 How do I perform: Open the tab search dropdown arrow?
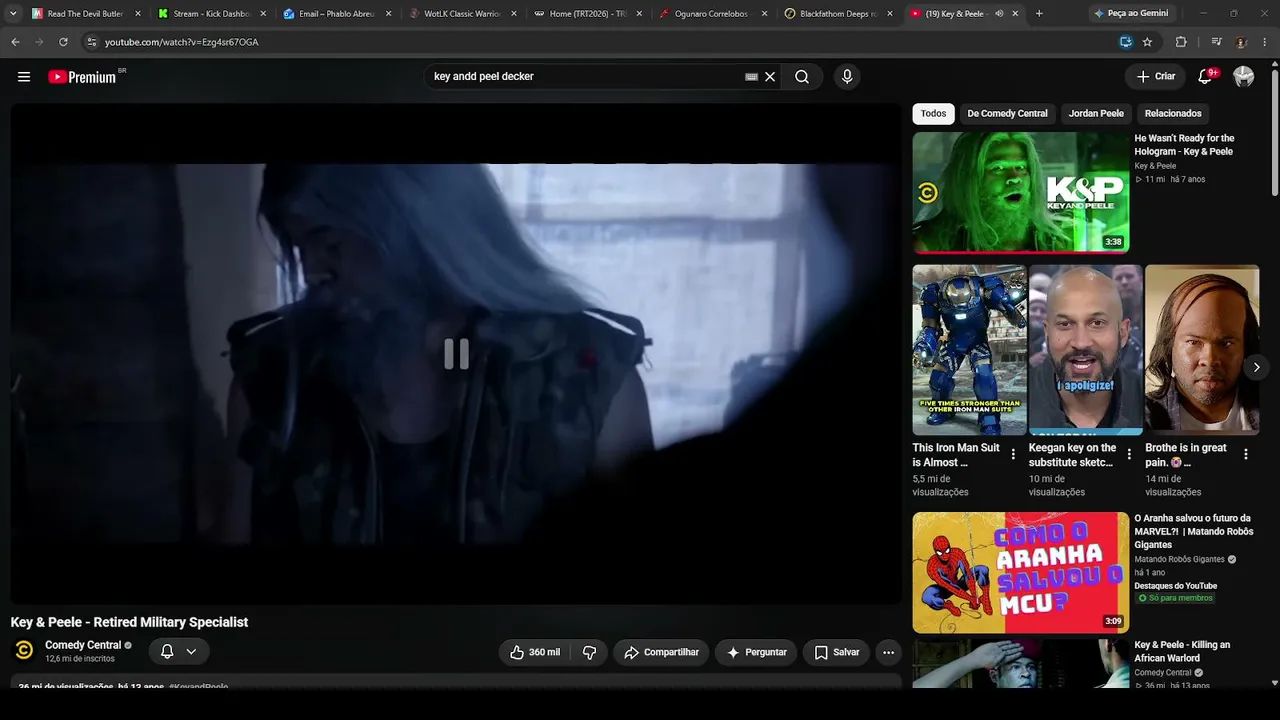click(13, 14)
